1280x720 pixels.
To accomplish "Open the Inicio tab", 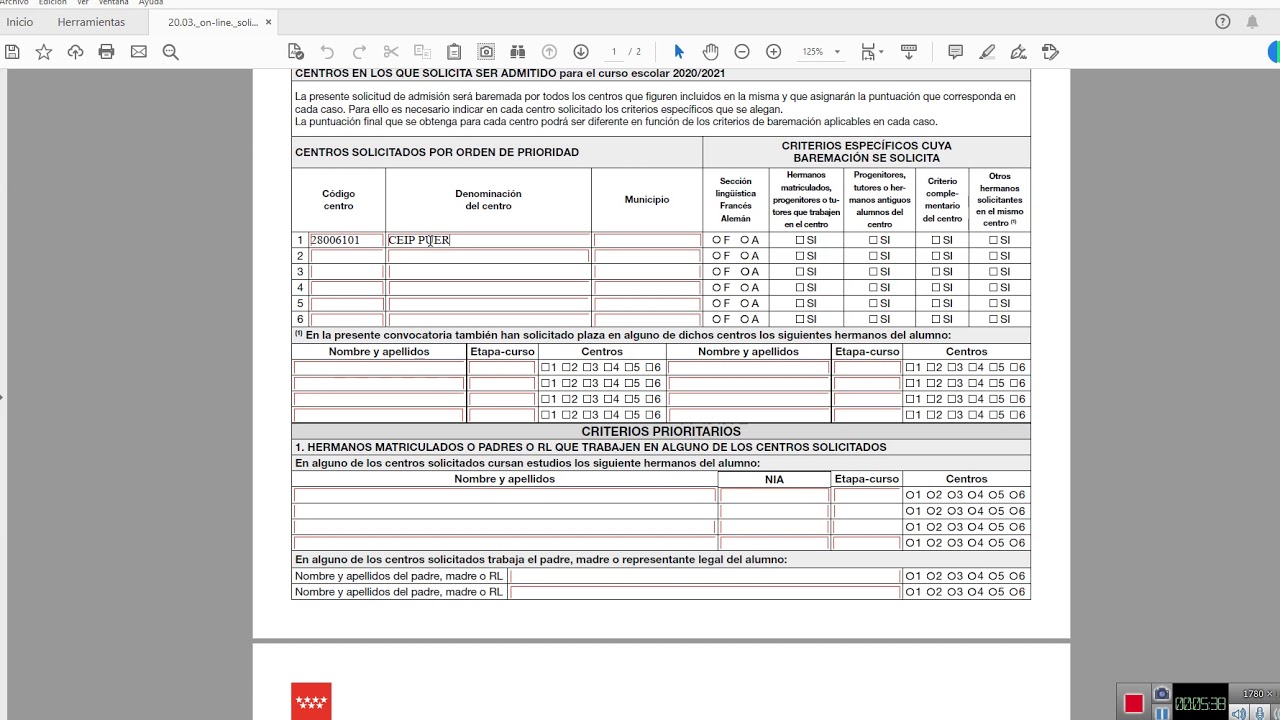I will [20, 22].
